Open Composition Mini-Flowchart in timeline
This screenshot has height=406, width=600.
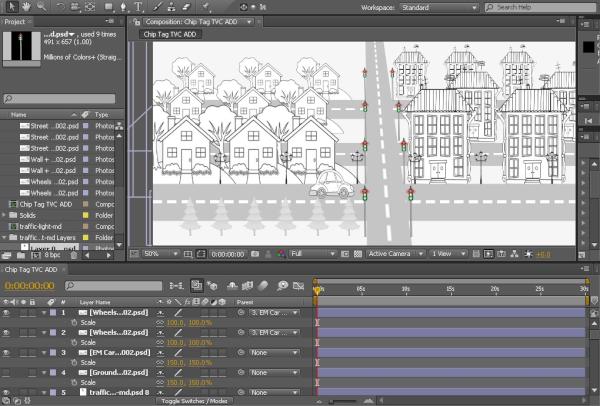(x=176, y=285)
